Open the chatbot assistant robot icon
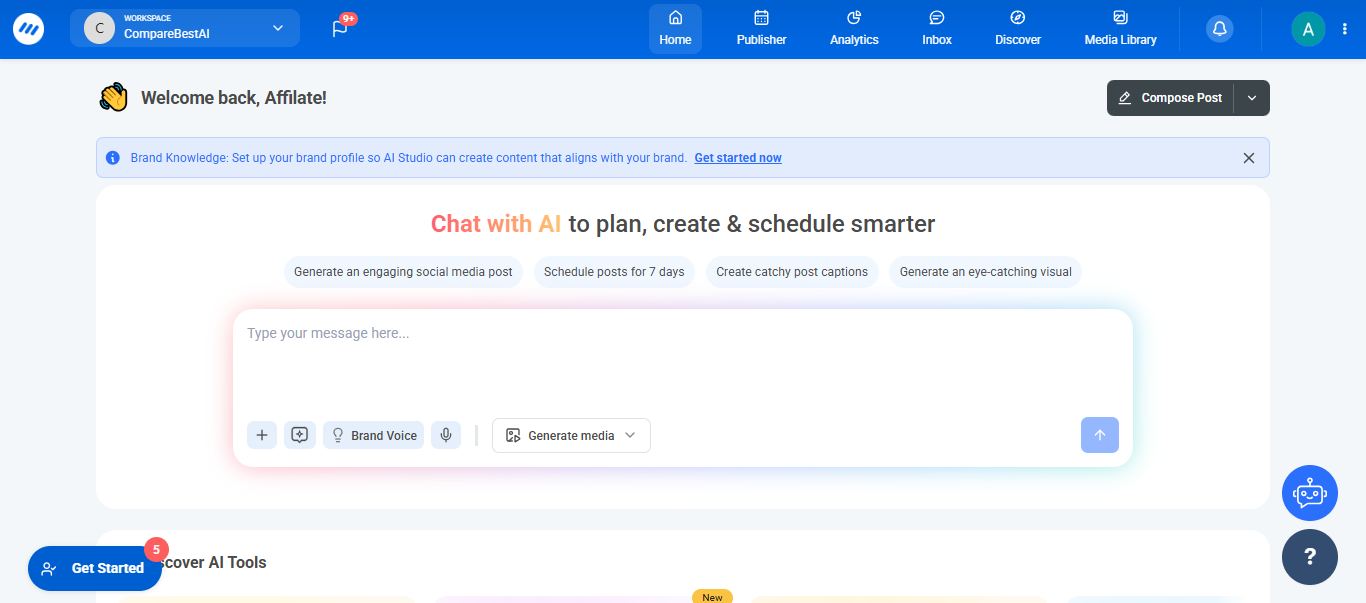 pos(1310,493)
